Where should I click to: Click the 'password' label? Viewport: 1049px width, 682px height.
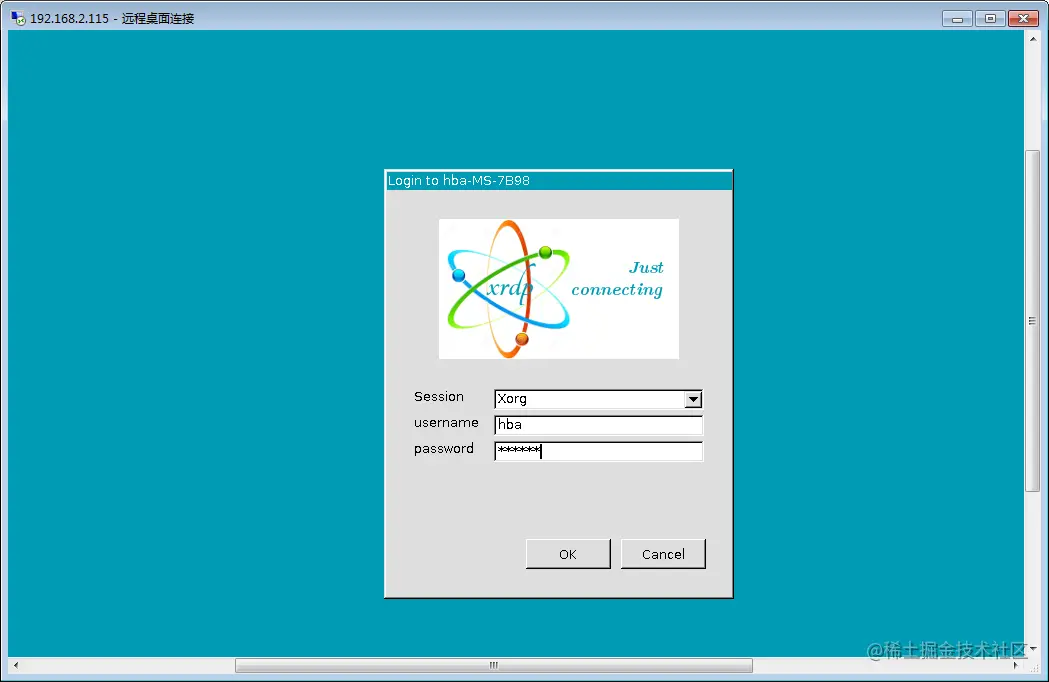click(444, 448)
